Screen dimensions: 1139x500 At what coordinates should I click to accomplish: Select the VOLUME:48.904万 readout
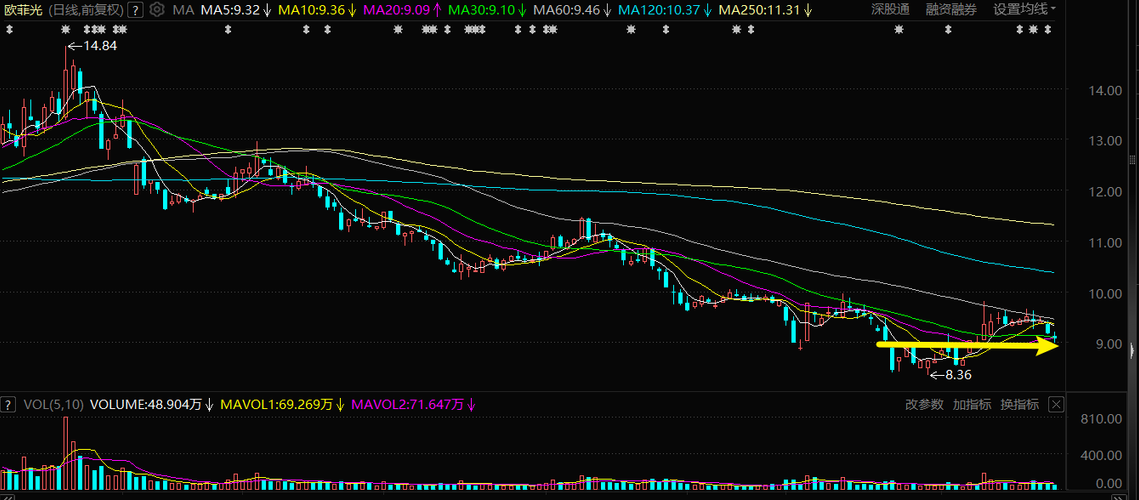point(152,405)
